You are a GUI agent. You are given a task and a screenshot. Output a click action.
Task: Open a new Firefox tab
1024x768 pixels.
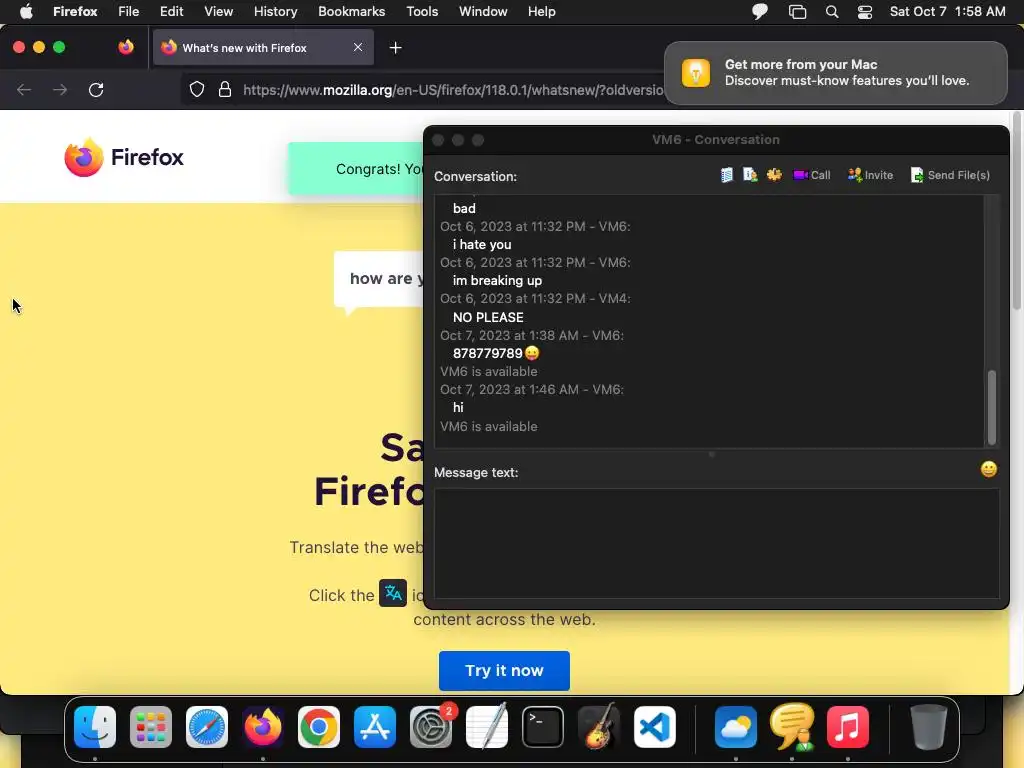395,48
